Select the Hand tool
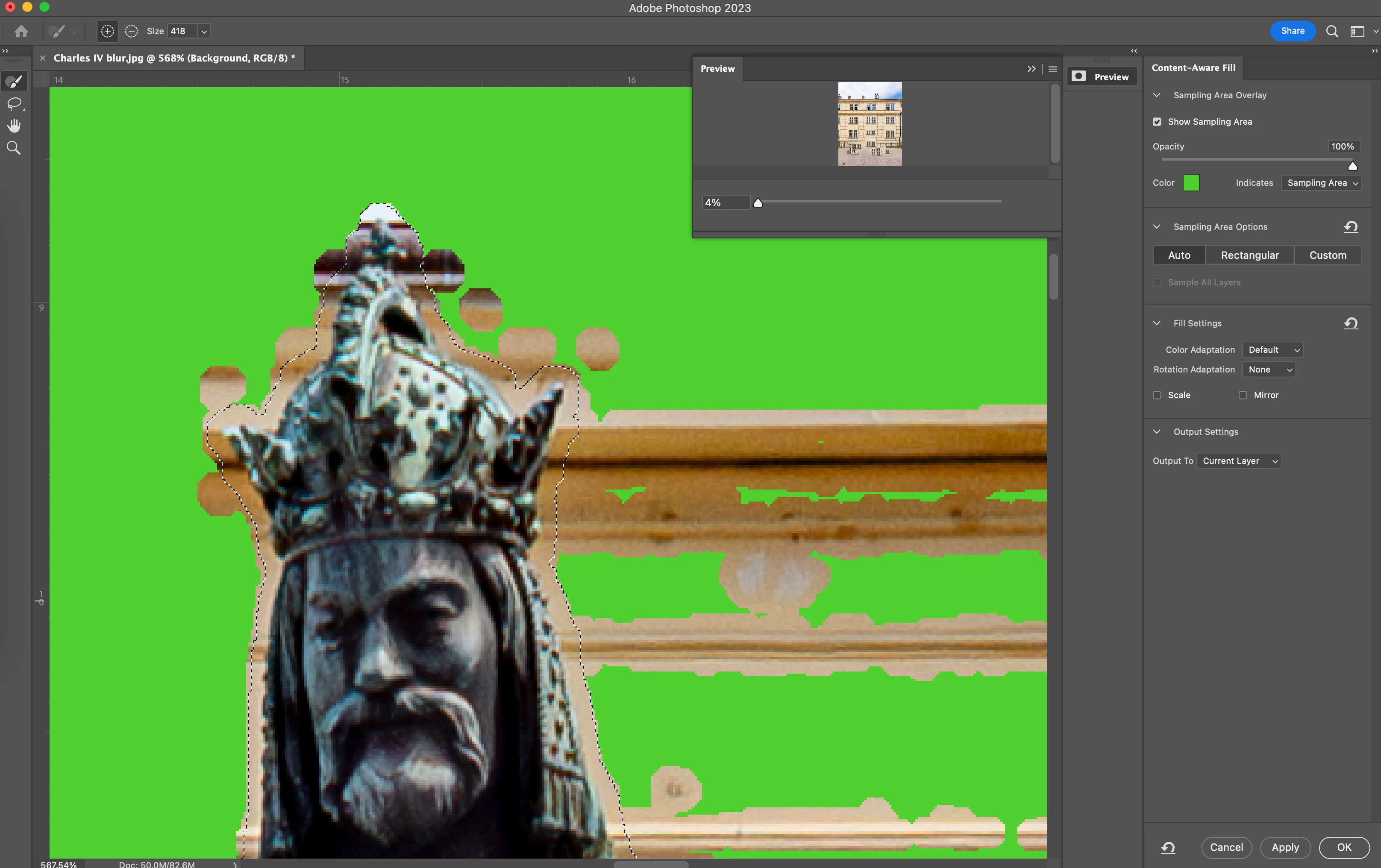The image size is (1381, 868). (14, 126)
